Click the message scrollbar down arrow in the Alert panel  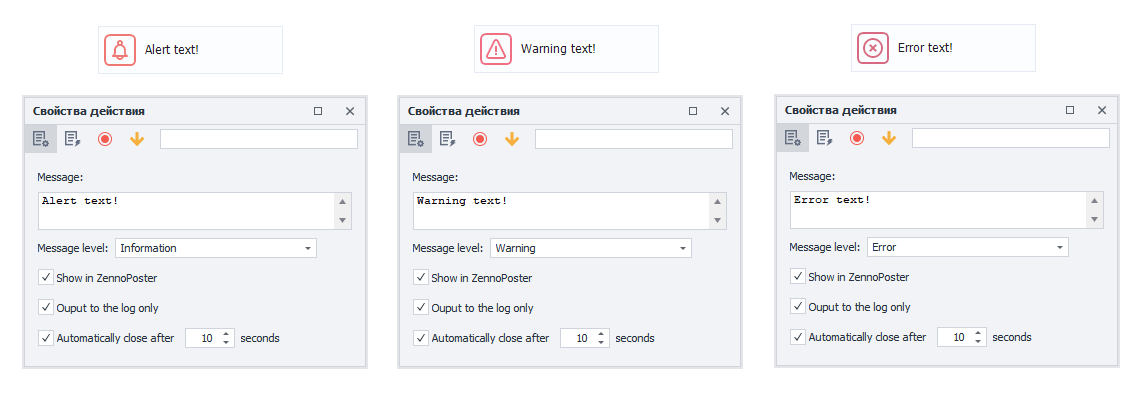point(343,220)
